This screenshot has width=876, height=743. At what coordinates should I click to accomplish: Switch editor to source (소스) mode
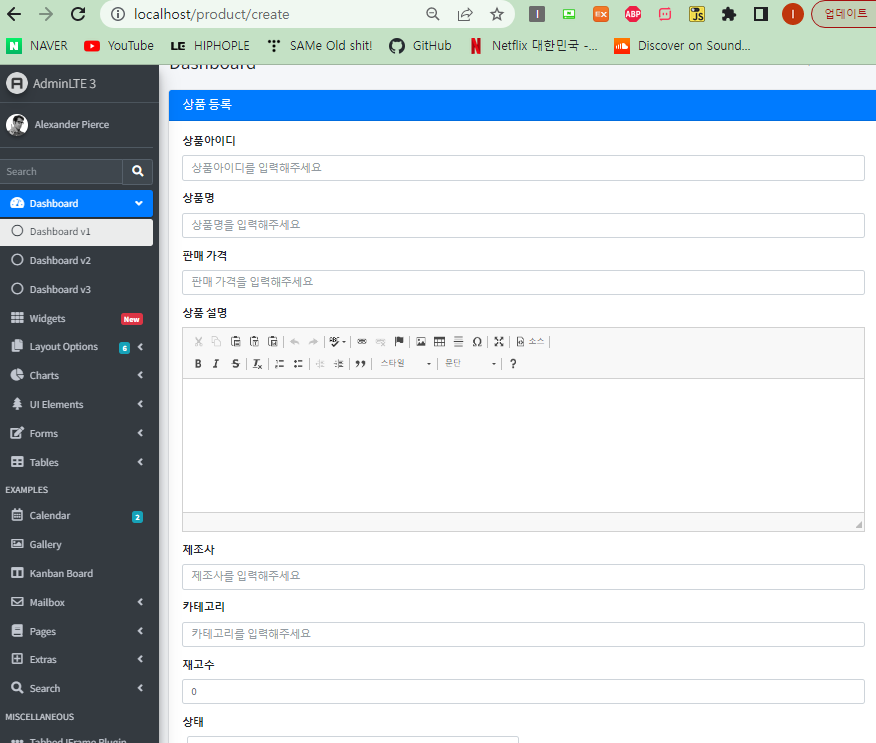tap(530, 341)
